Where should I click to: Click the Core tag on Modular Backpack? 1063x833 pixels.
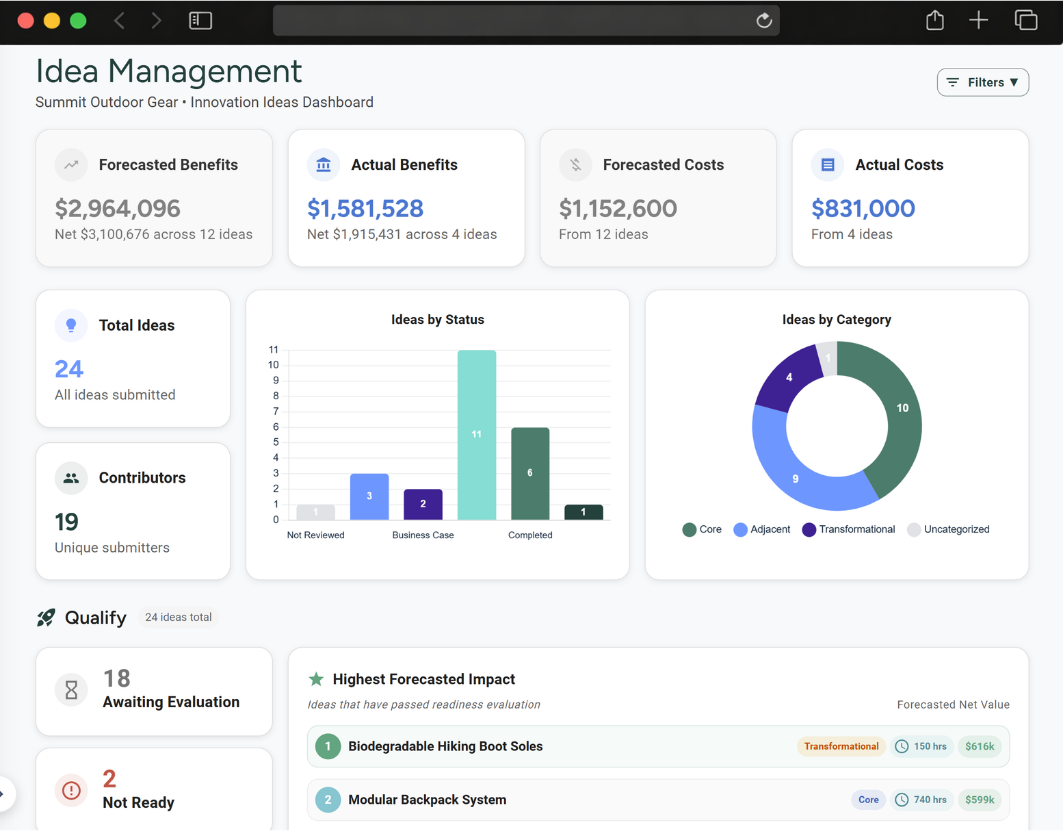[868, 800]
